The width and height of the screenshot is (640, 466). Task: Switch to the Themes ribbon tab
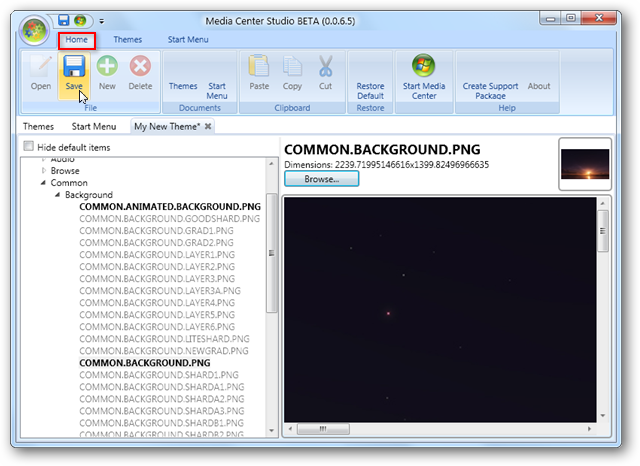point(128,40)
